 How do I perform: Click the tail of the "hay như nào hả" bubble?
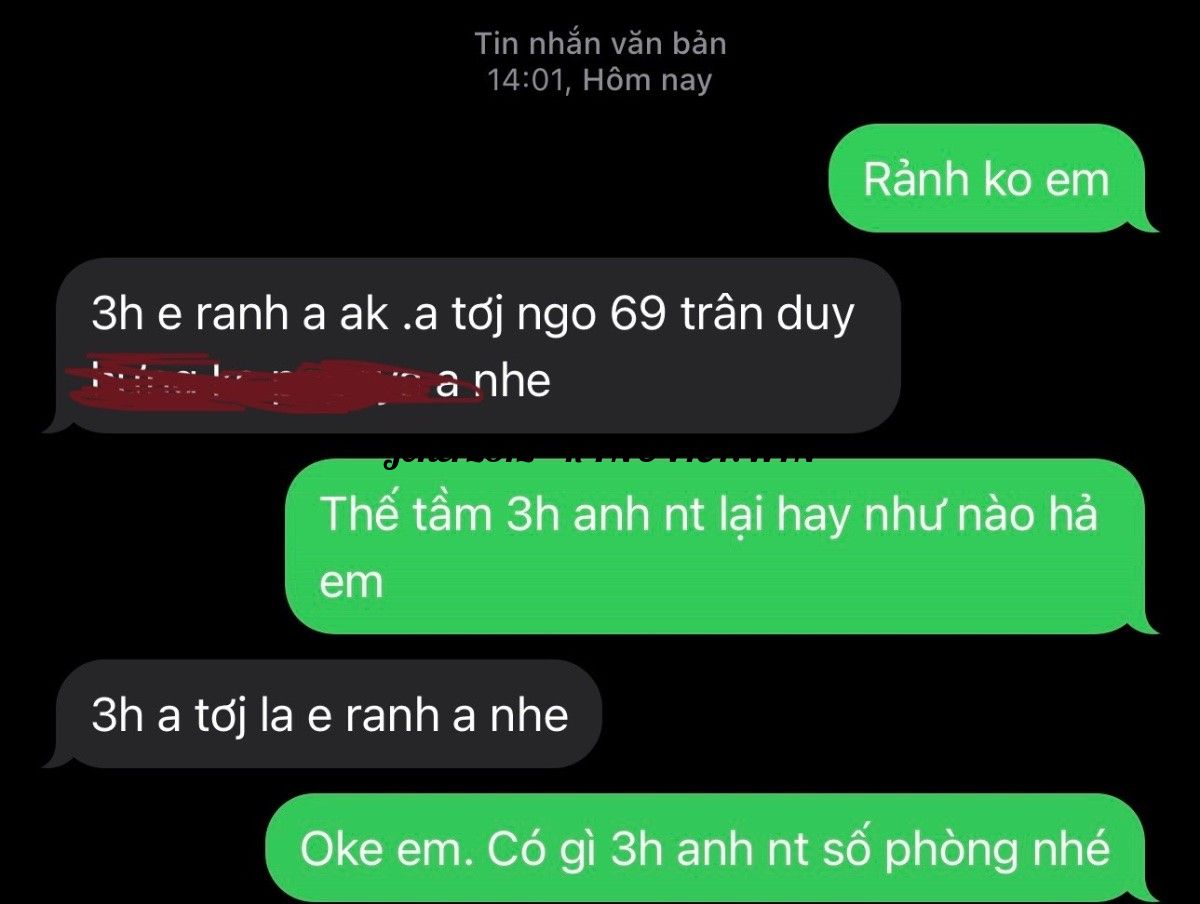pos(1150,625)
